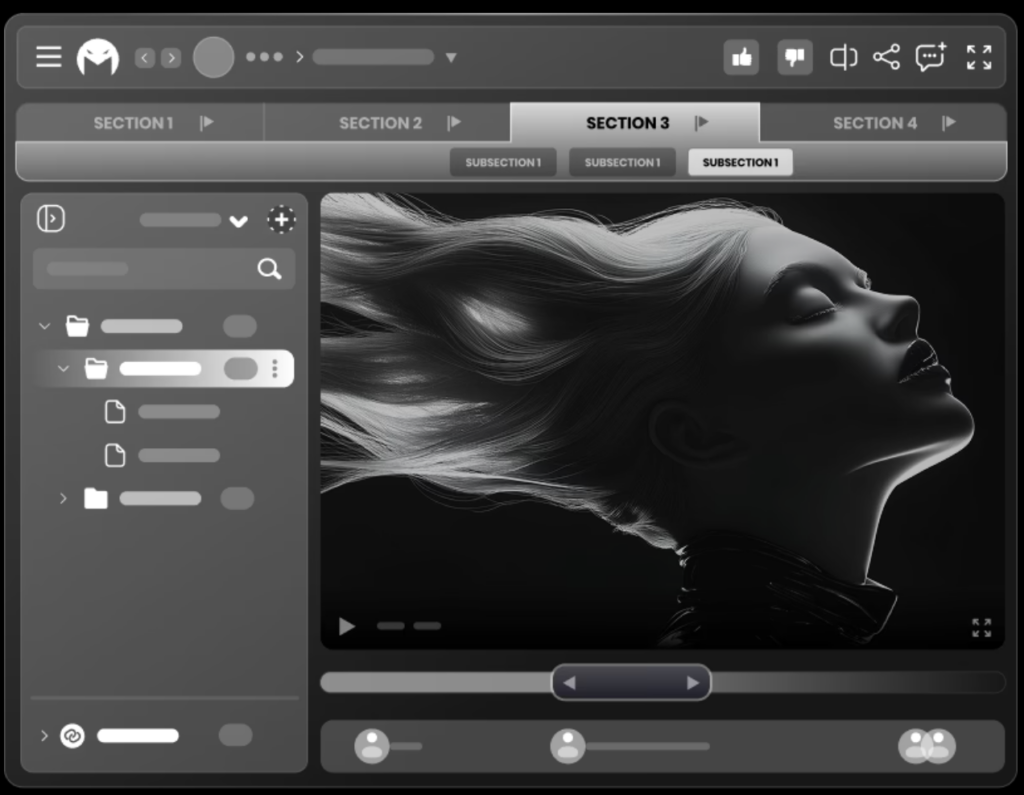Select the highlighted Subsection 1 button
This screenshot has width=1024, height=795.
(740, 162)
